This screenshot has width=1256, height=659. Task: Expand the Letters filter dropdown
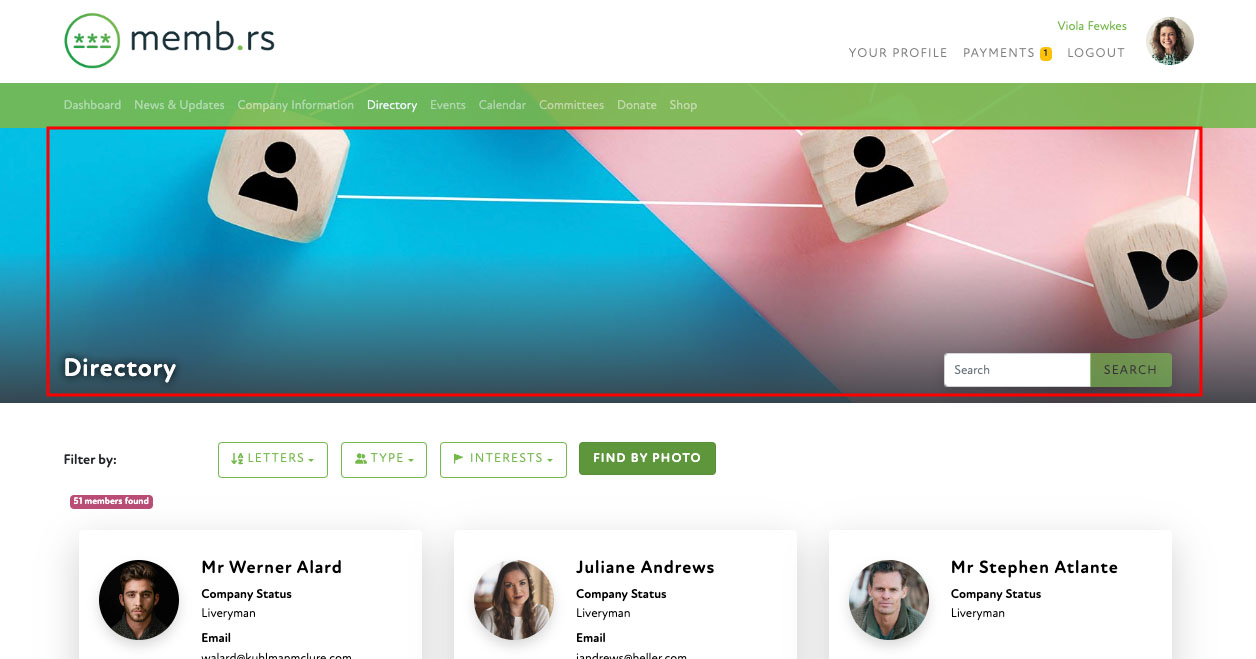[273, 459]
